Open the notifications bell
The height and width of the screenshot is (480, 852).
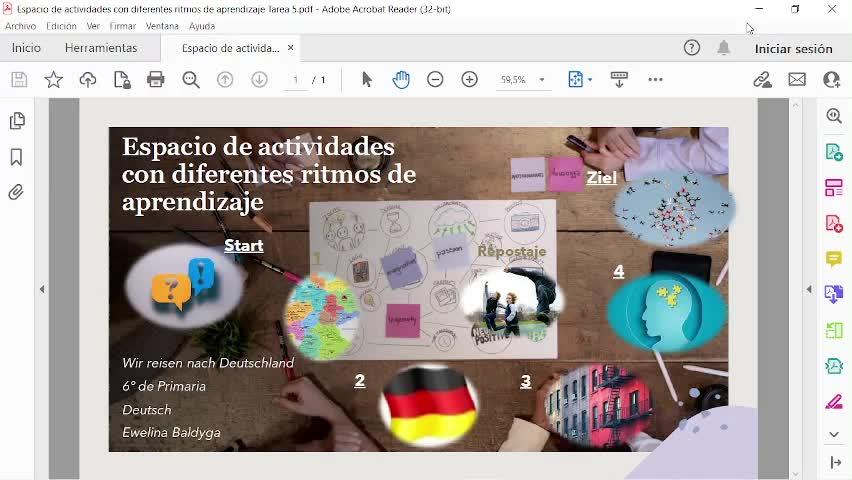(x=723, y=48)
